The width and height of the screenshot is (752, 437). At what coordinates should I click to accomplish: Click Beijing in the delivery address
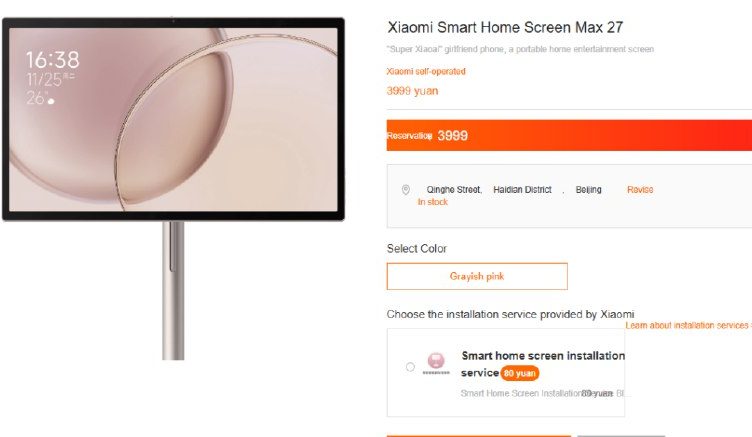(x=588, y=189)
